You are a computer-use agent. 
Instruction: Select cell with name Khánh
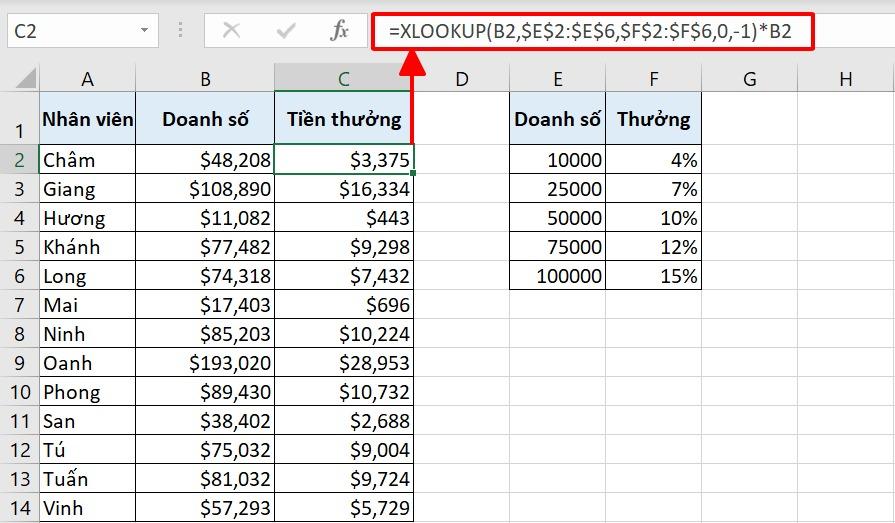87,247
